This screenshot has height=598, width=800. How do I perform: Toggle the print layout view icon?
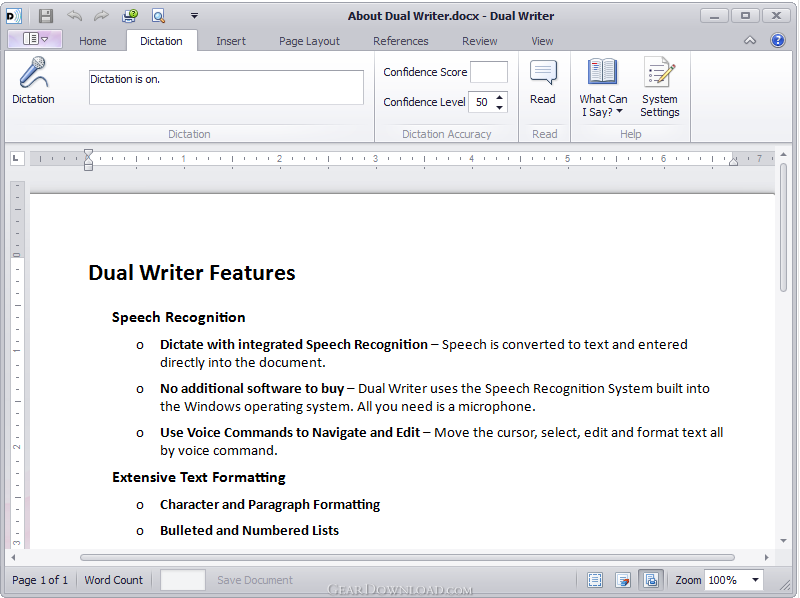click(651, 580)
